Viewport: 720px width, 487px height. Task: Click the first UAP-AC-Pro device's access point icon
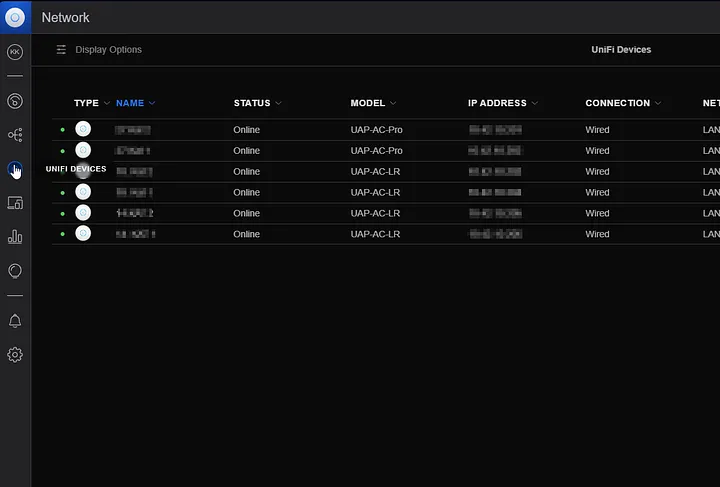83,129
